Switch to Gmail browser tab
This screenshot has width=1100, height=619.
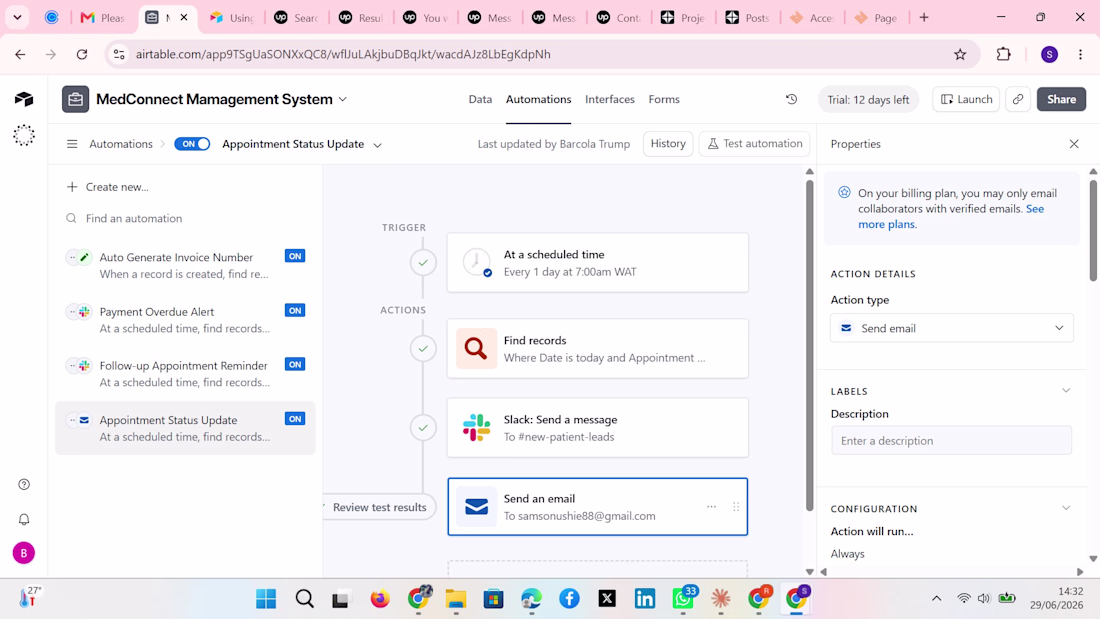103,18
